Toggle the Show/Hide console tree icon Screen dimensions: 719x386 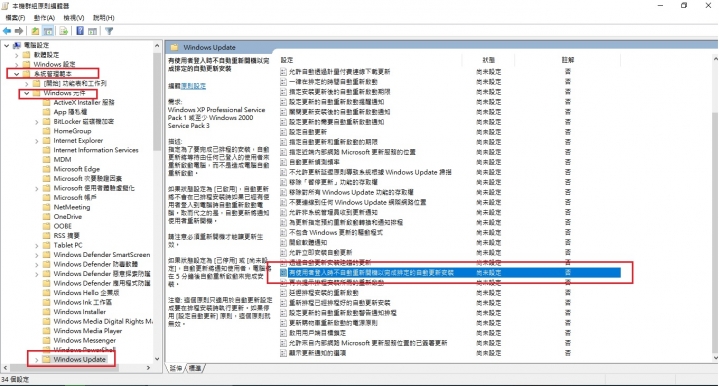48,31
